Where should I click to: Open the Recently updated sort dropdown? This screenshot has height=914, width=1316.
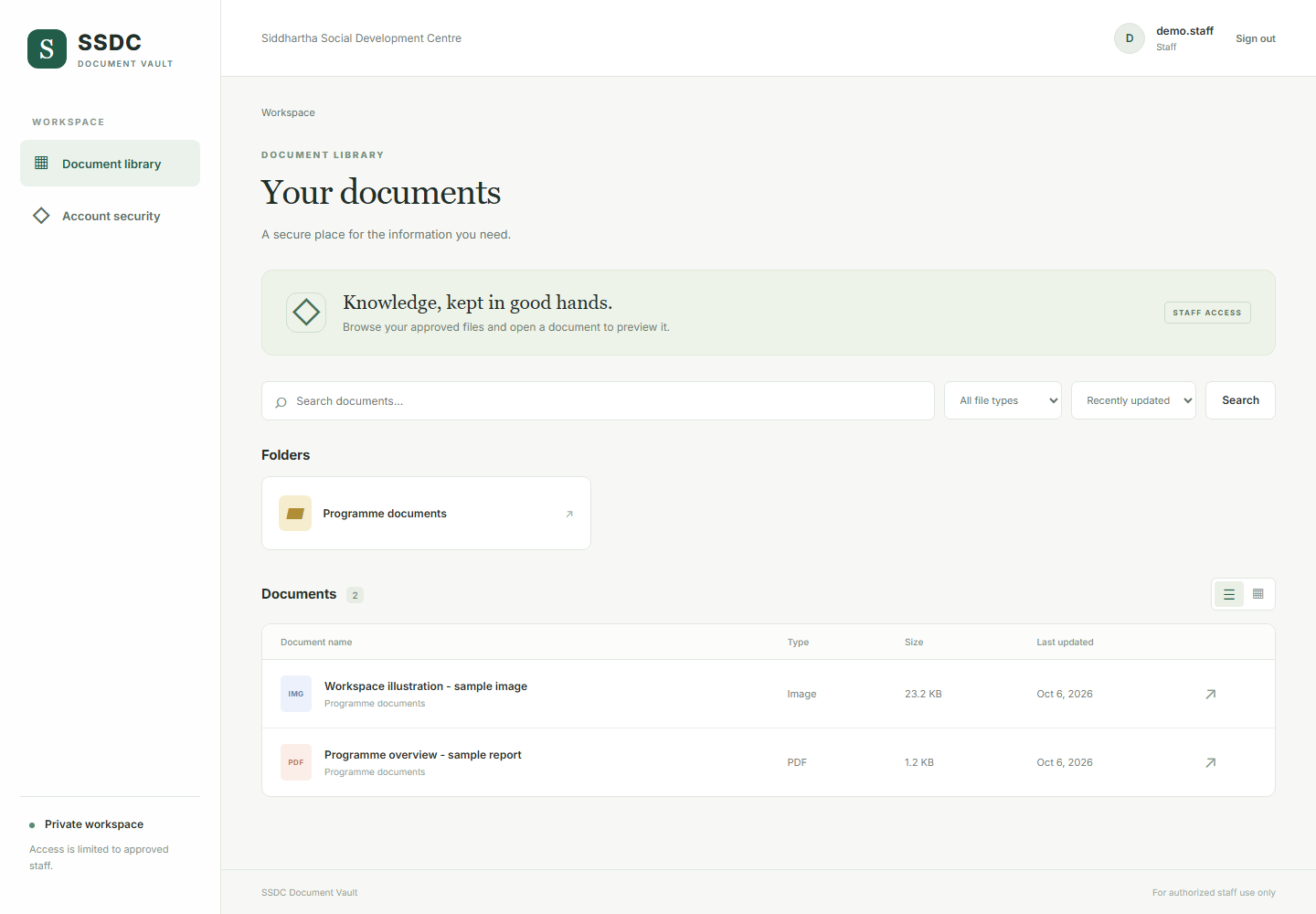pos(1133,400)
